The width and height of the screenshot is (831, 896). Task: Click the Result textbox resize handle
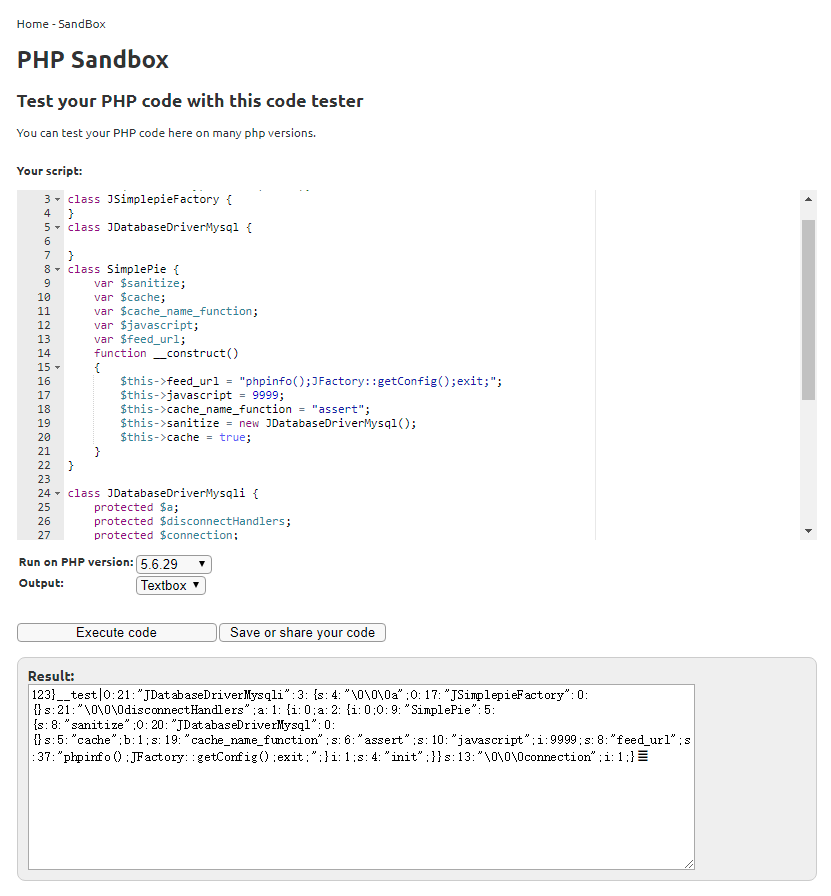tap(688, 863)
